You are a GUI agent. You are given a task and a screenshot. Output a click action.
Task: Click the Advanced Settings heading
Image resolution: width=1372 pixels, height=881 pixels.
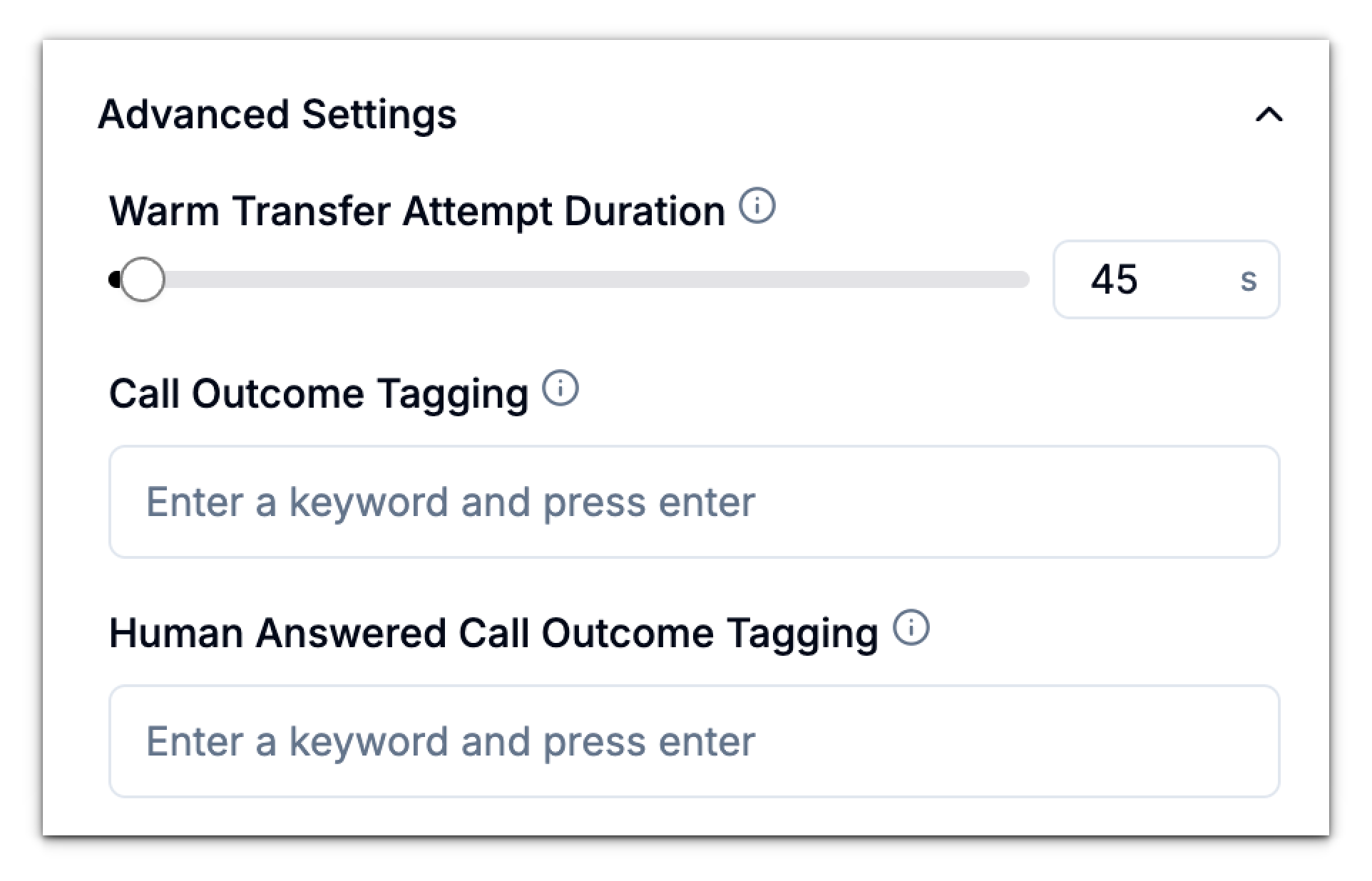click(278, 114)
